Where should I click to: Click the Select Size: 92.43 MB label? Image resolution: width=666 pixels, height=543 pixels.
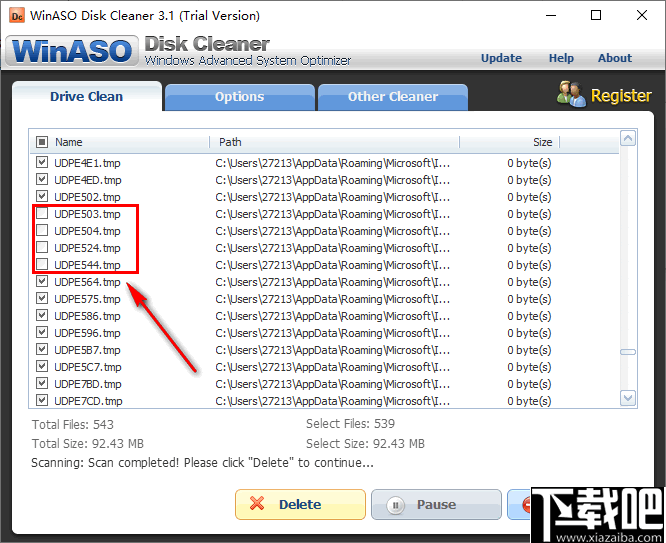[x=365, y=444]
